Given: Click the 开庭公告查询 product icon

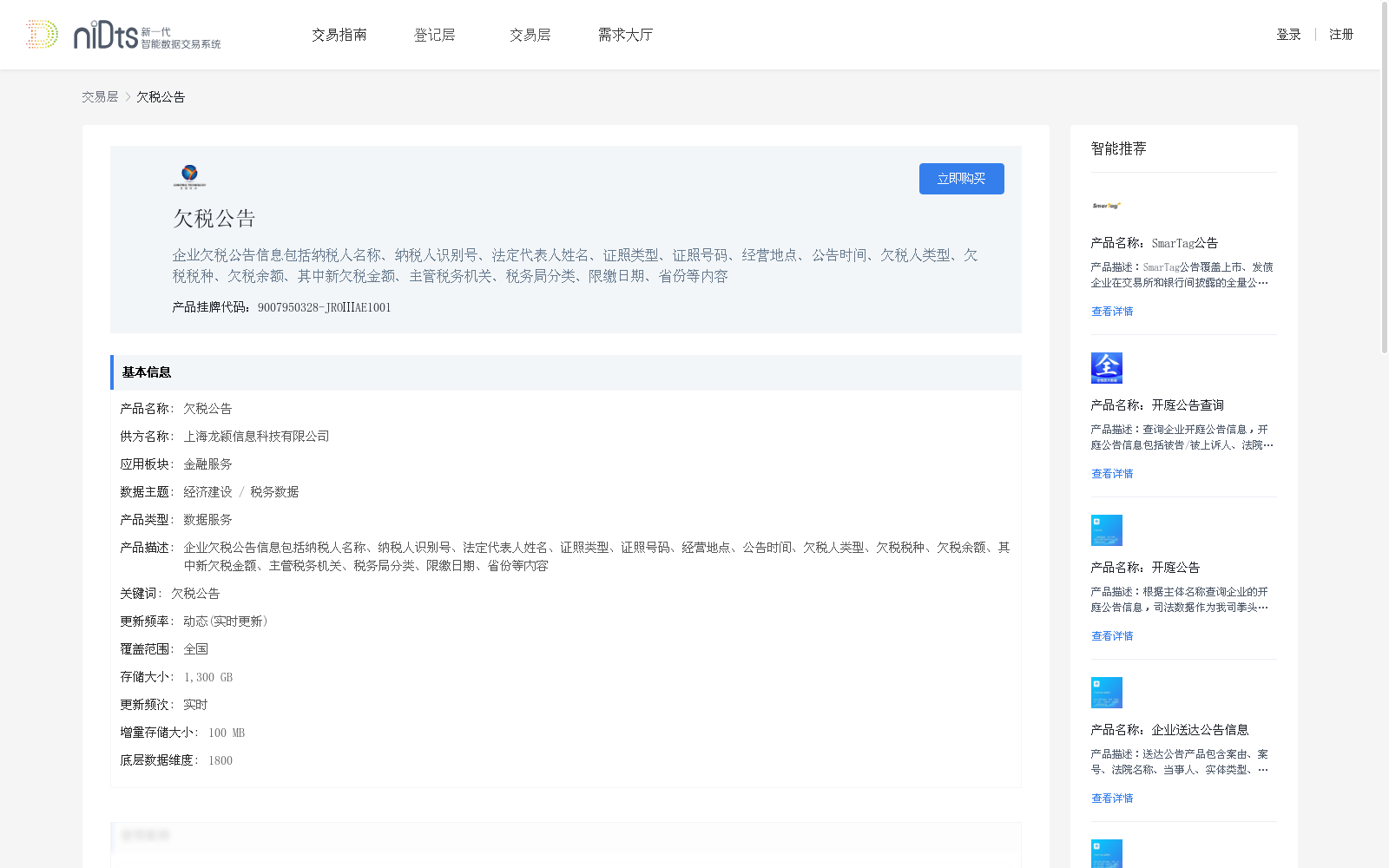Looking at the screenshot, I should (x=1107, y=368).
